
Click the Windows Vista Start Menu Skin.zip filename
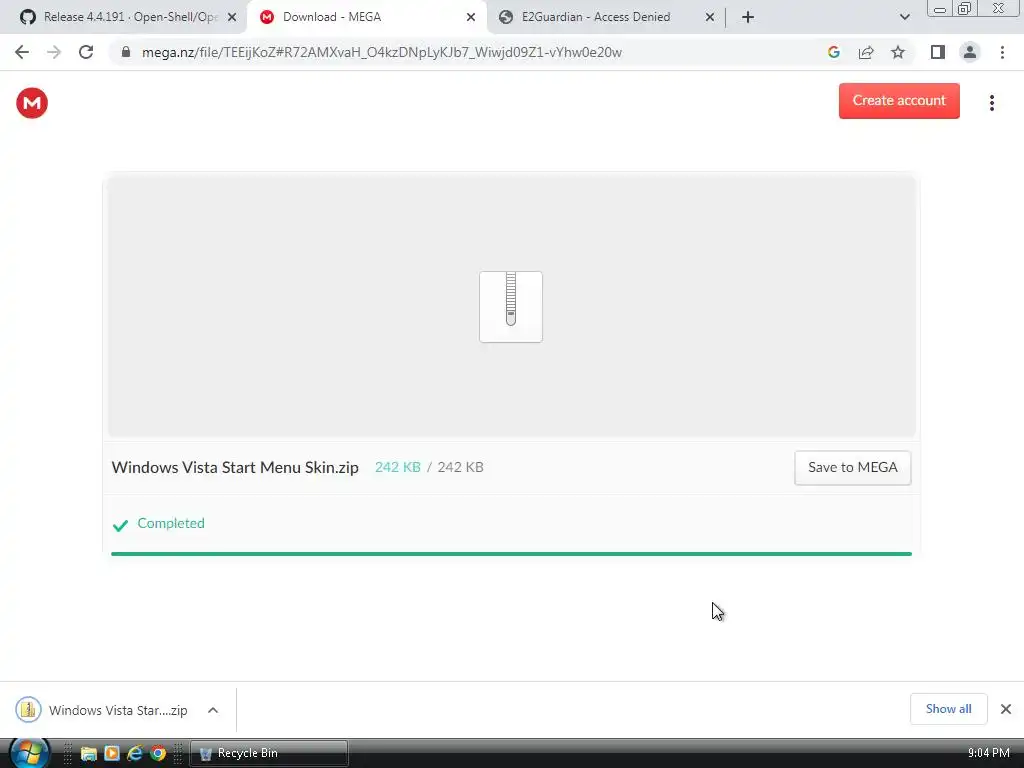pyautogui.click(x=235, y=468)
